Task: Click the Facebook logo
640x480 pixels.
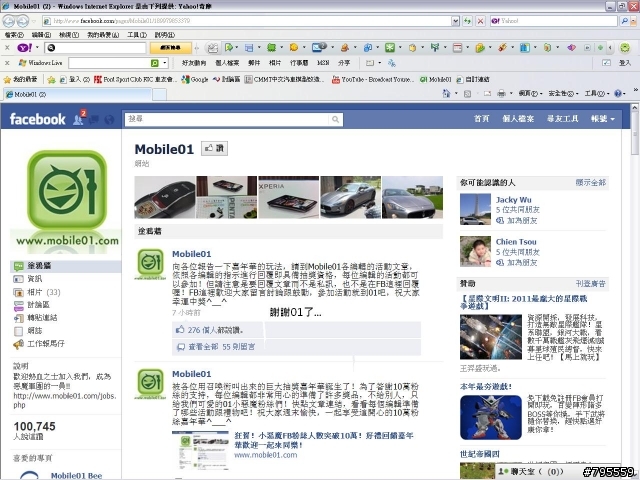Action: click(37, 119)
